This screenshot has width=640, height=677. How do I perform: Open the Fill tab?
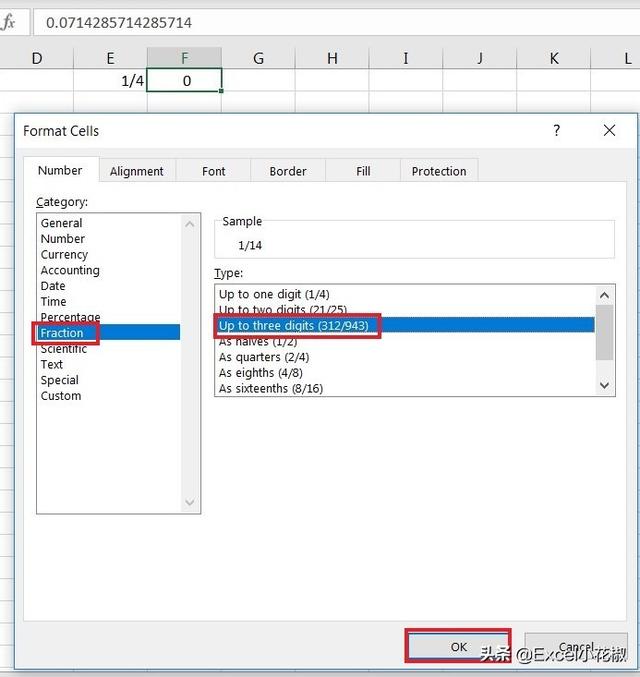point(363,171)
